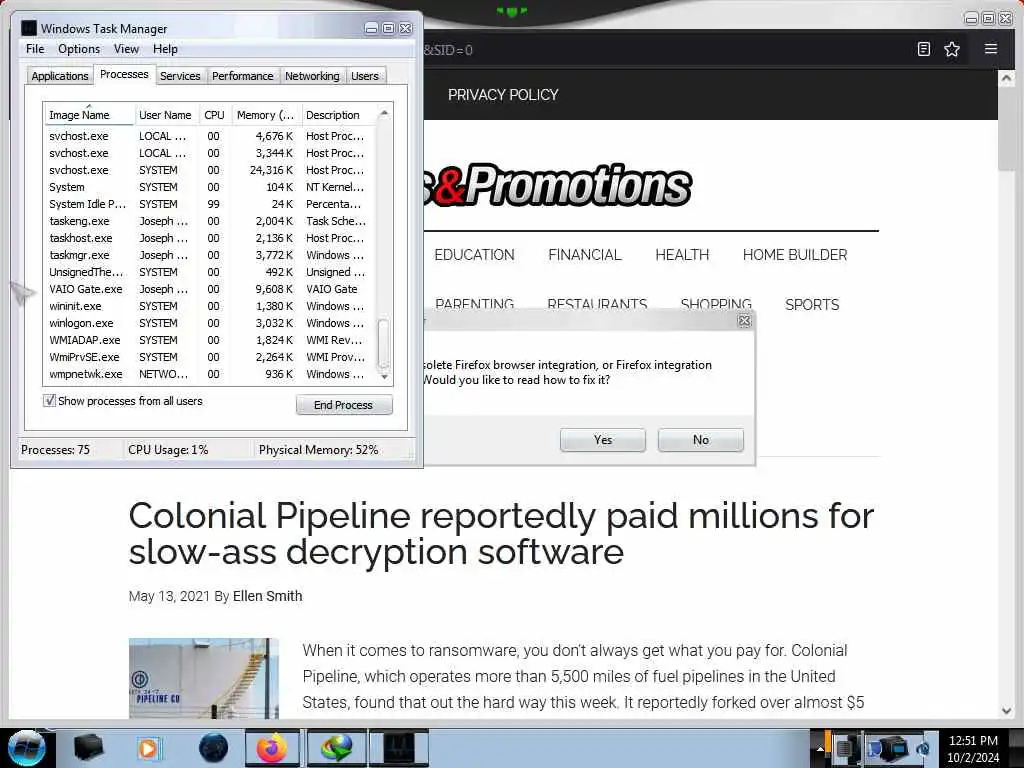The height and width of the screenshot is (768, 1024).
Task: Open Internet Download Manager taskbar icon
Action: (x=336, y=748)
